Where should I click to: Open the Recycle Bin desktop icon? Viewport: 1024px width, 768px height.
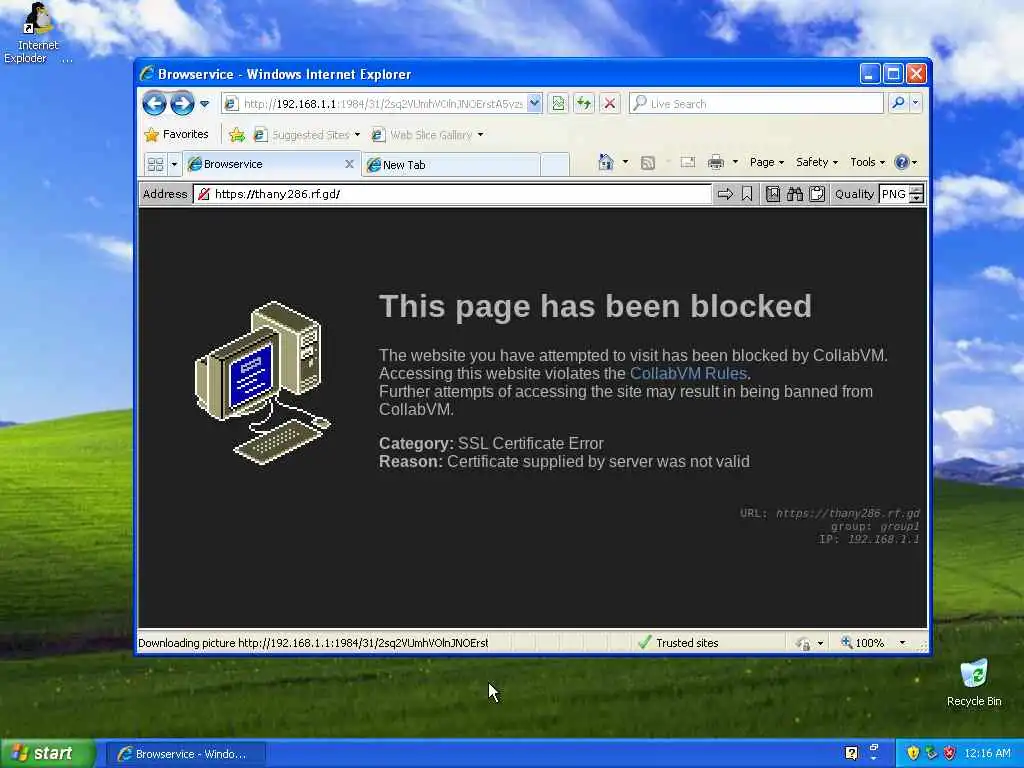(x=974, y=683)
